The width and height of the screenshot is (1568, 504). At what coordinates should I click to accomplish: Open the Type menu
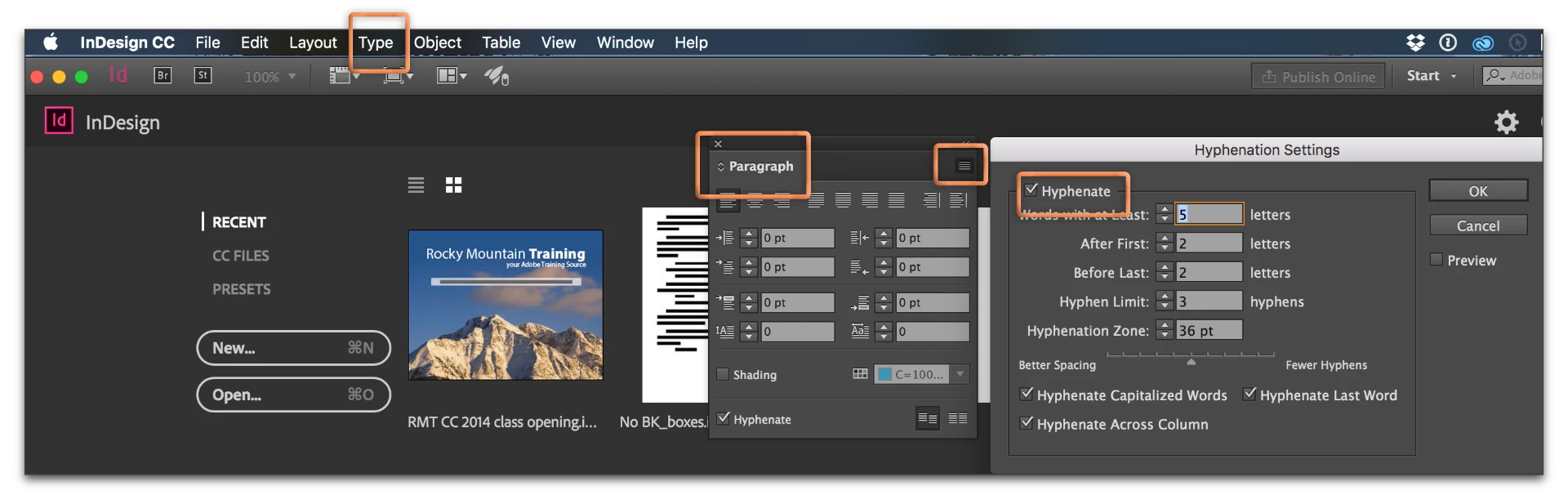coord(376,42)
